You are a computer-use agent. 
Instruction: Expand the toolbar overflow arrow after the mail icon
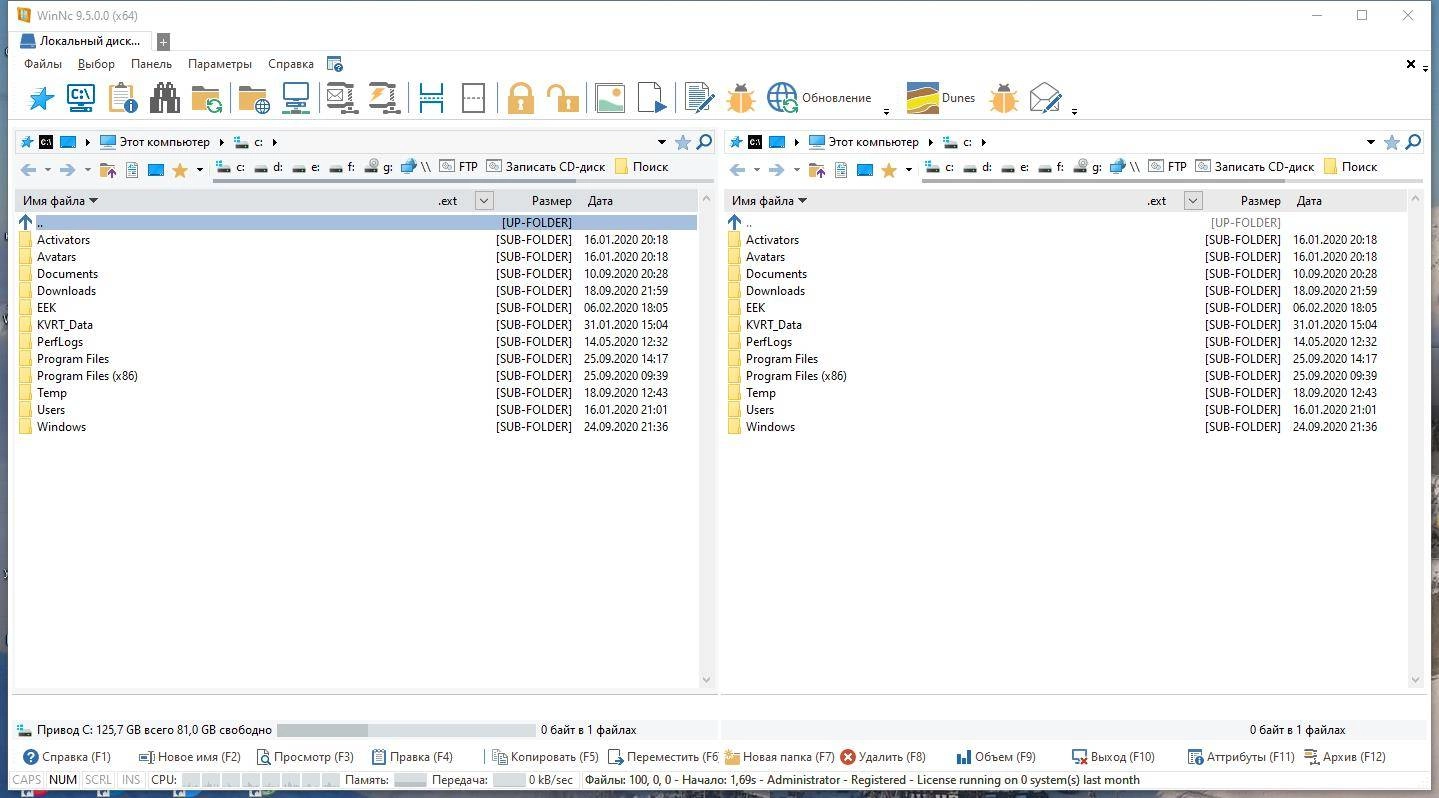click(1074, 111)
